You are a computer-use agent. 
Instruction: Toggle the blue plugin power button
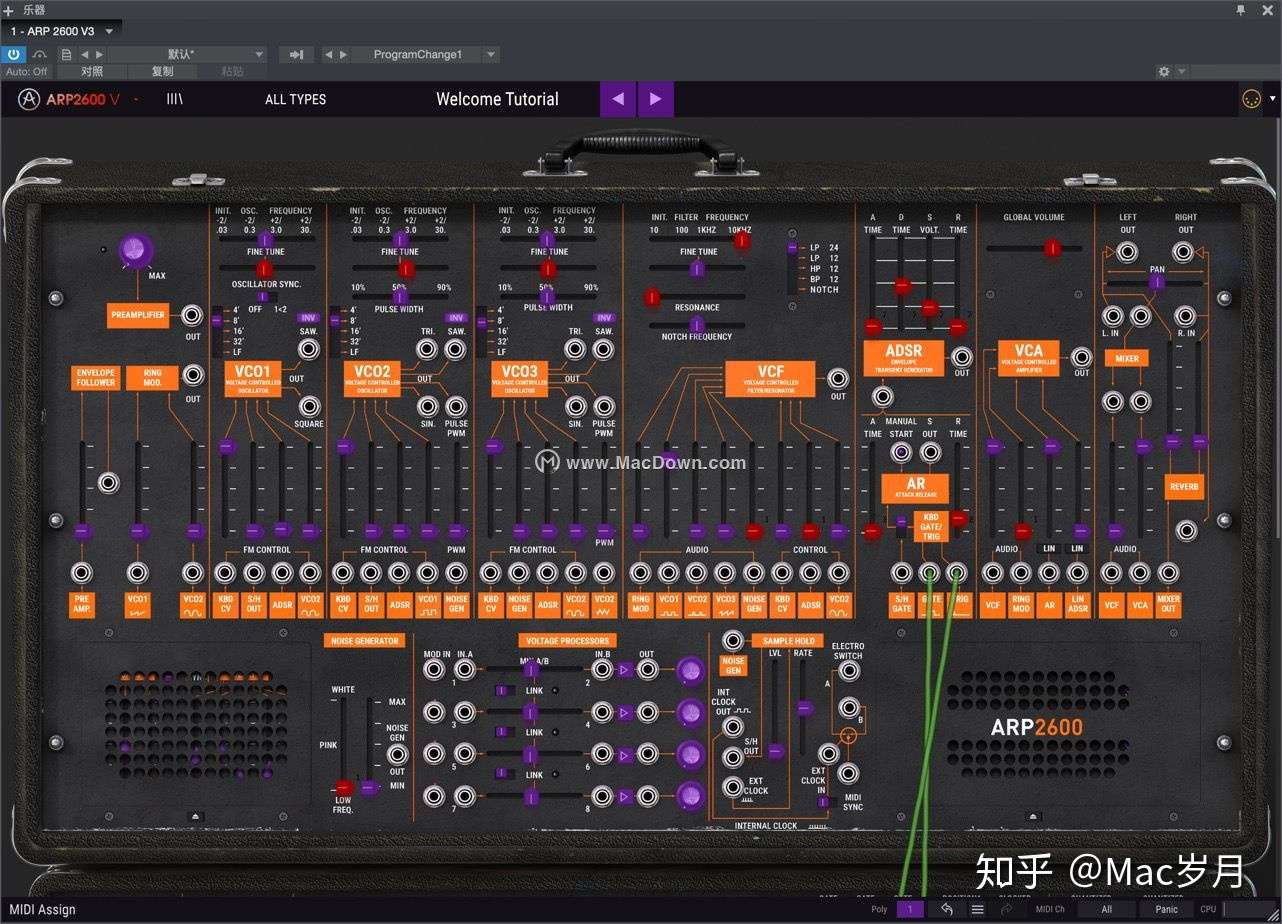point(14,54)
